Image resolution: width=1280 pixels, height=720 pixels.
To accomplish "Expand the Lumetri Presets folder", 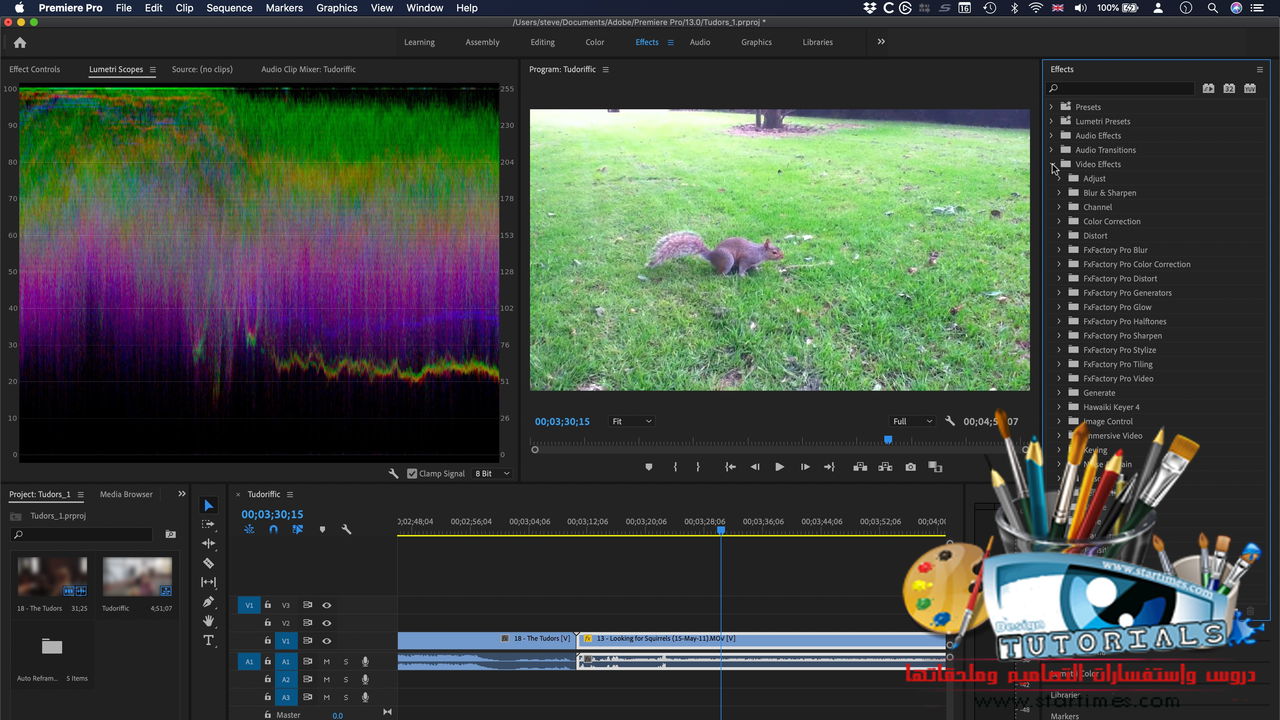I will 1052,121.
